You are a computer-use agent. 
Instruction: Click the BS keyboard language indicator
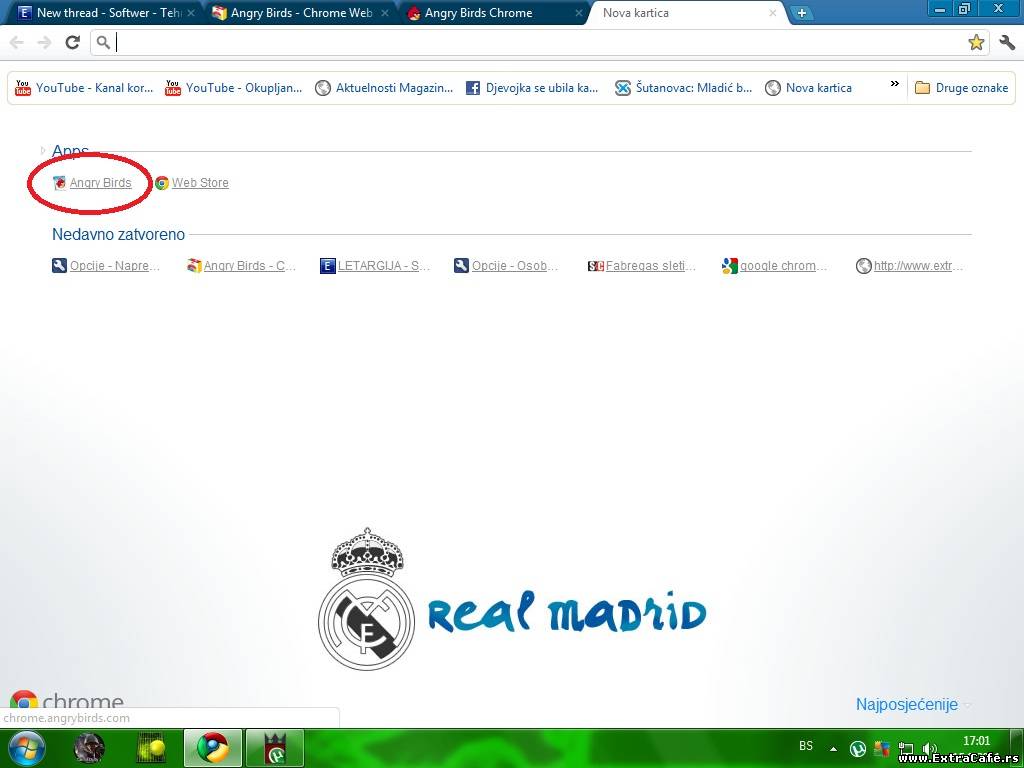pos(806,746)
